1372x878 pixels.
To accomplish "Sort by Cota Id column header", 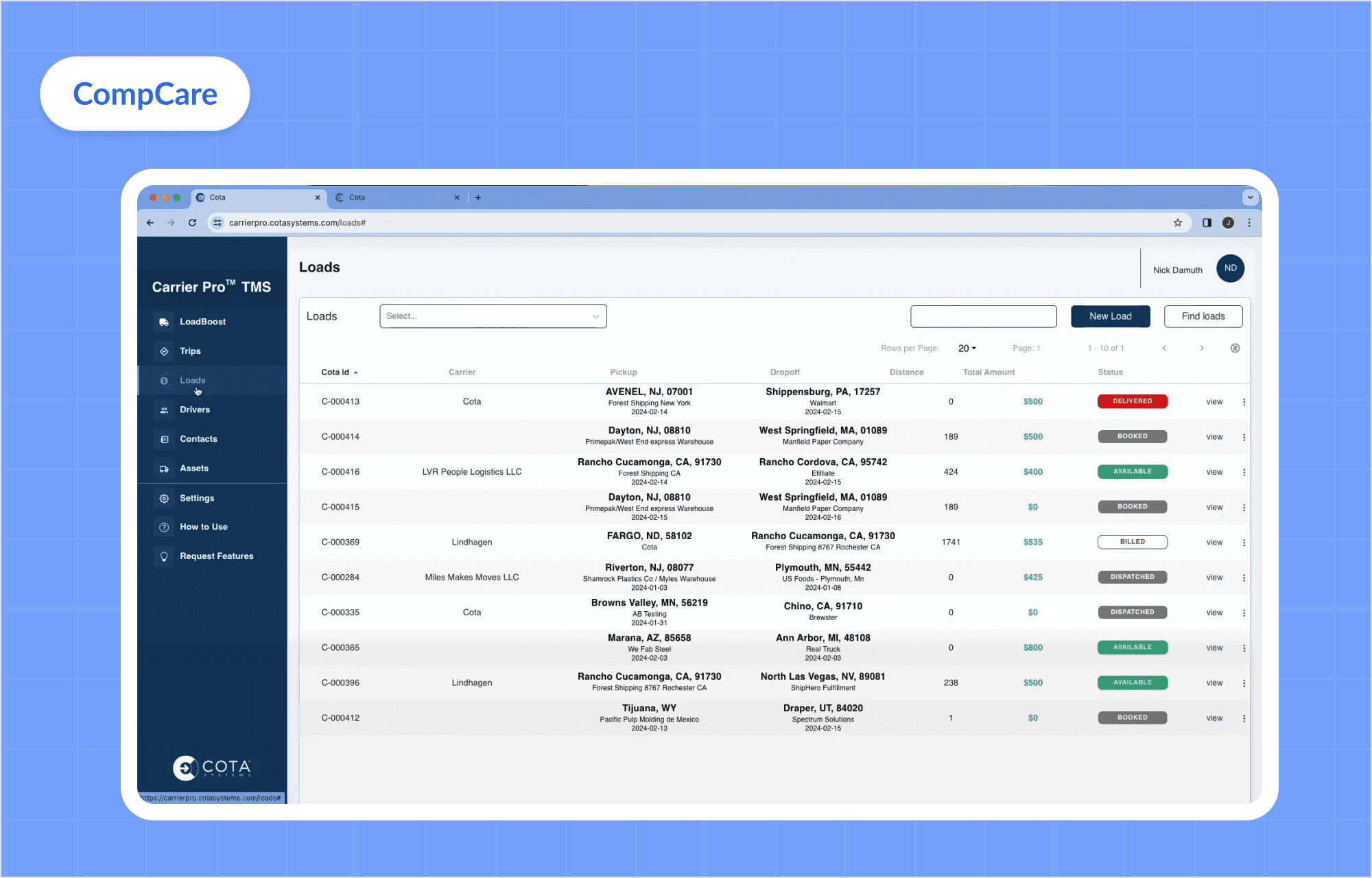I will tap(339, 372).
